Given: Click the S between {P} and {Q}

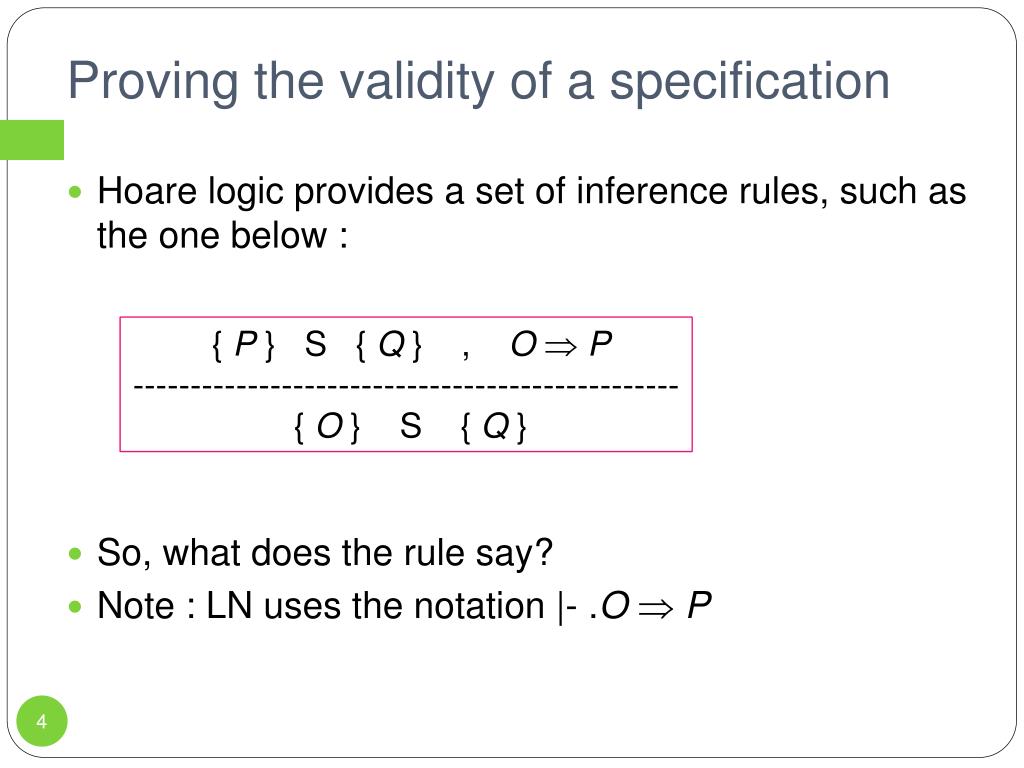Looking at the screenshot, I should tap(315, 344).
